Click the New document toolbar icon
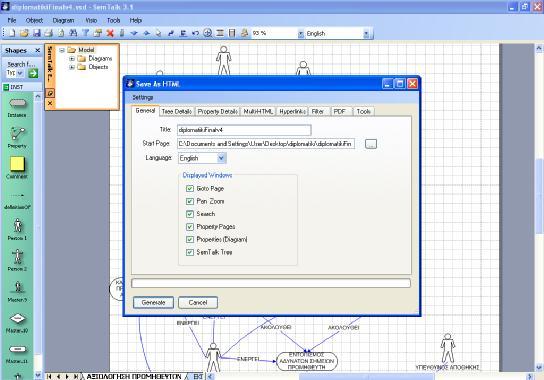The width and height of the screenshot is (544, 380). pyautogui.click(x=12, y=33)
